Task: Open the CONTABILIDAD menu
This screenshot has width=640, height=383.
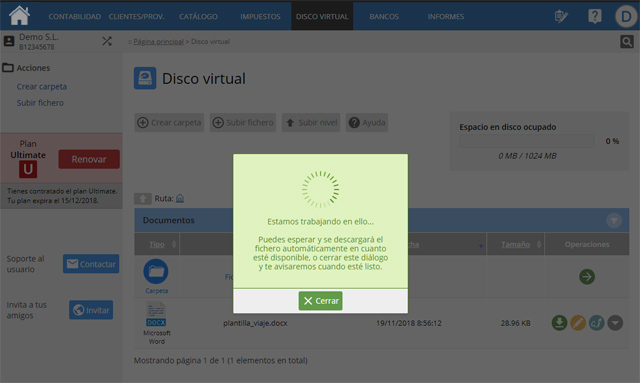Action: [x=74, y=17]
